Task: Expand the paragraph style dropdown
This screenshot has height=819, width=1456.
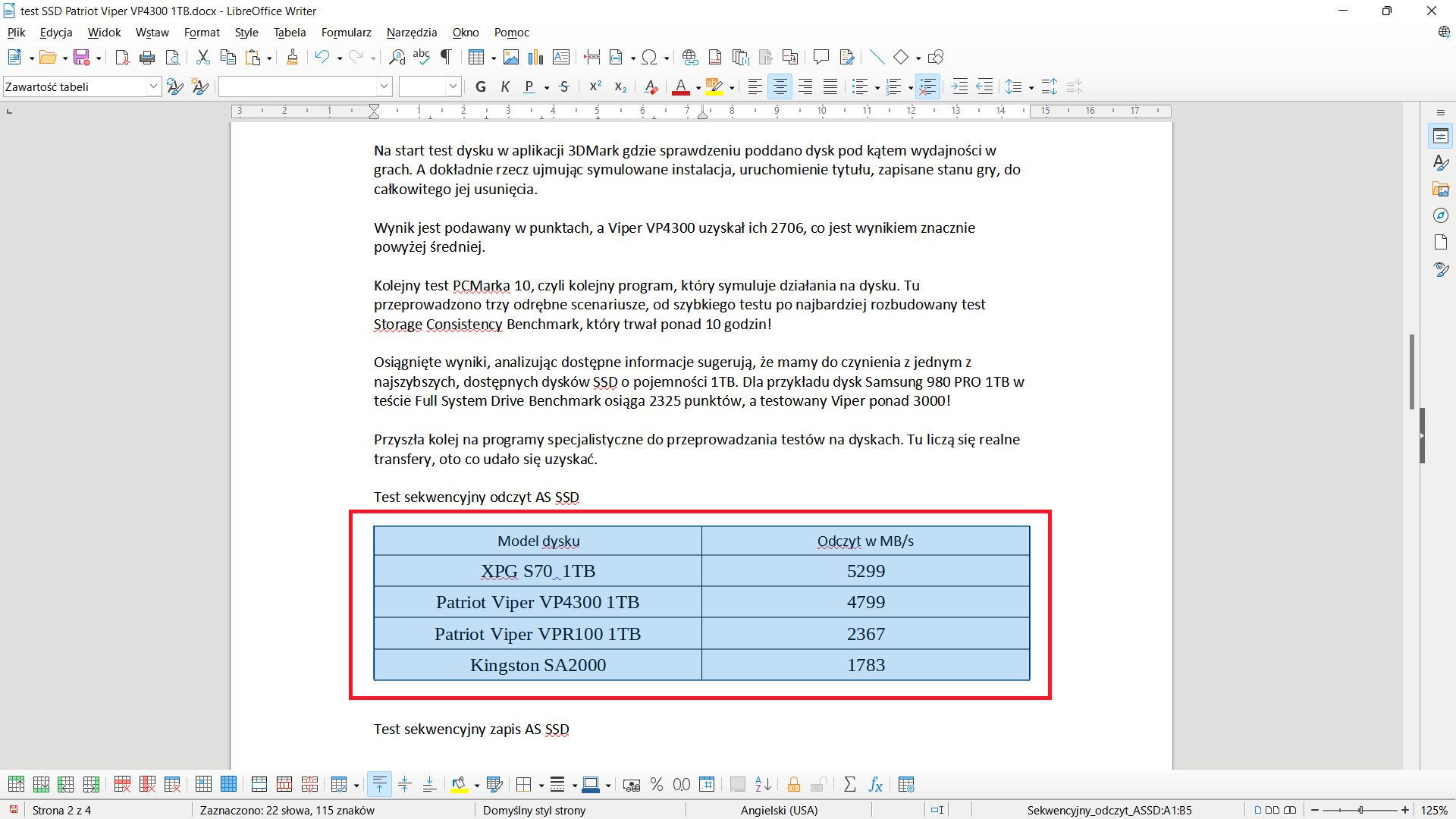Action: [153, 86]
